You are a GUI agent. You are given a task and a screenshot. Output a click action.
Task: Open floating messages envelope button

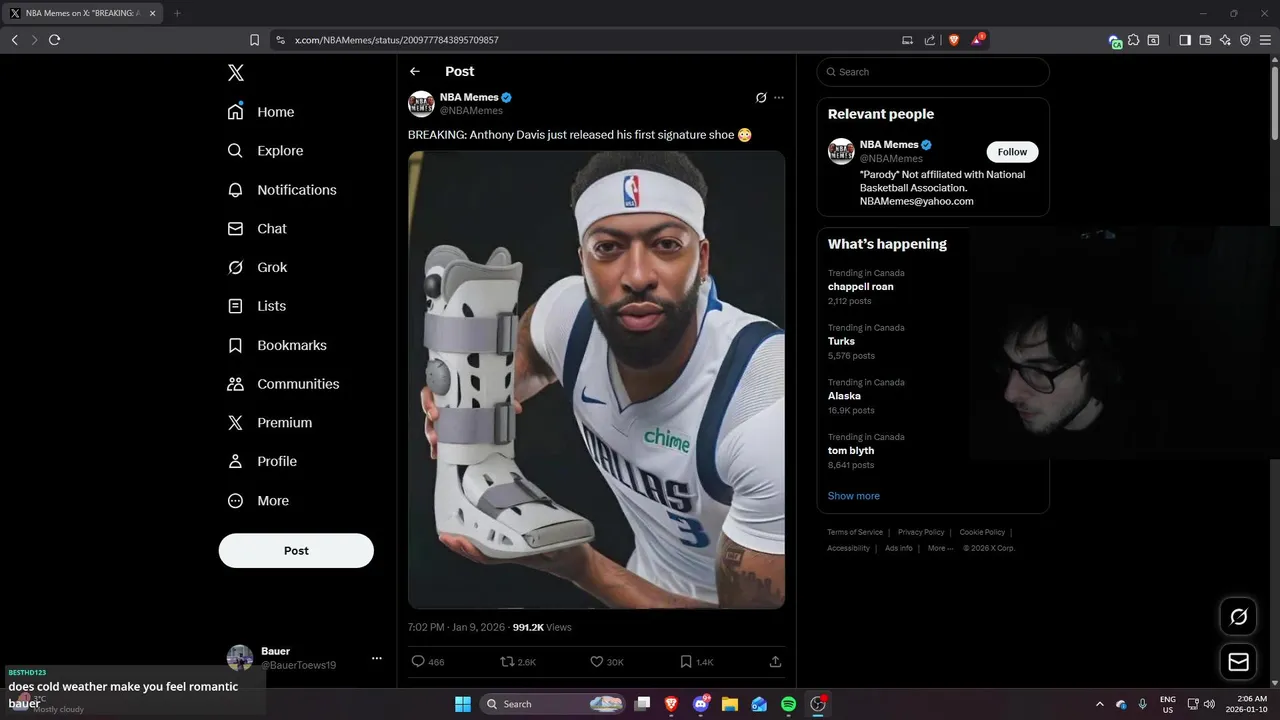(1238, 662)
